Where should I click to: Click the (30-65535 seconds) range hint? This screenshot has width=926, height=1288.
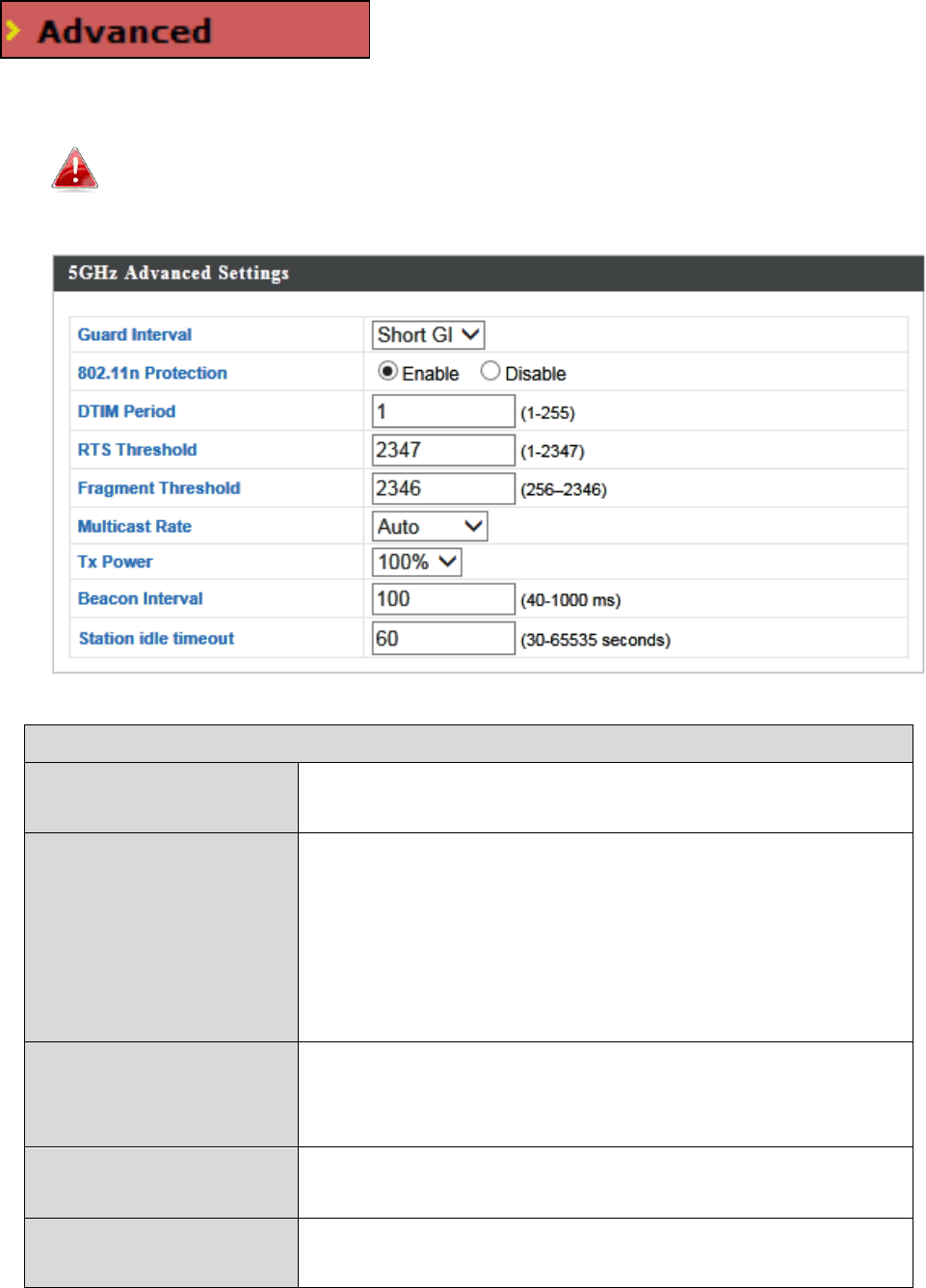(x=595, y=641)
